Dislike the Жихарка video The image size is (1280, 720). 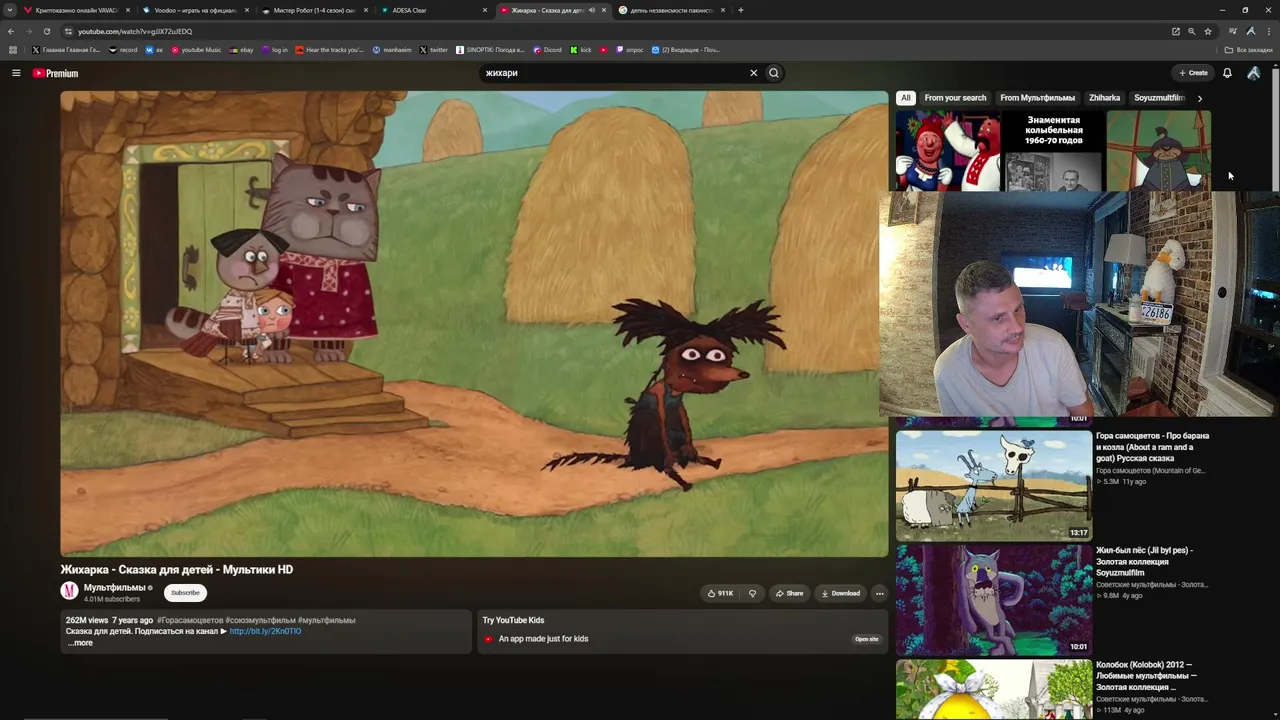753,593
